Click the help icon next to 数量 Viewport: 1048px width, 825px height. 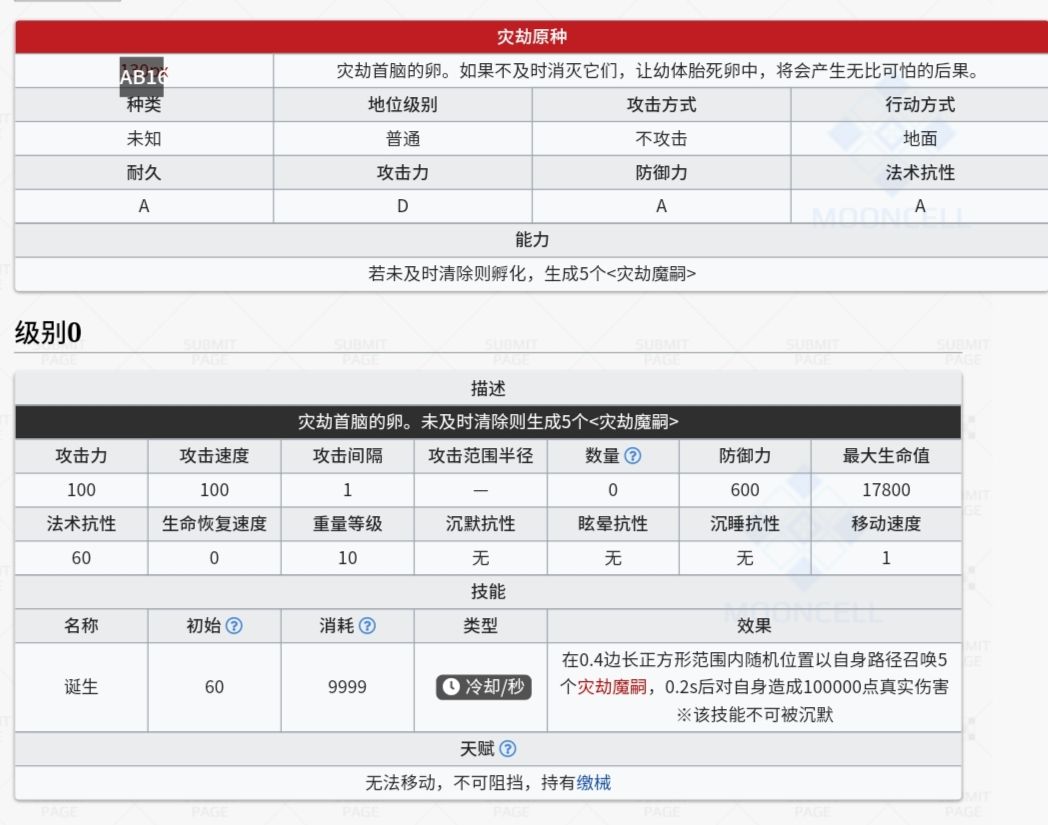click(632, 456)
